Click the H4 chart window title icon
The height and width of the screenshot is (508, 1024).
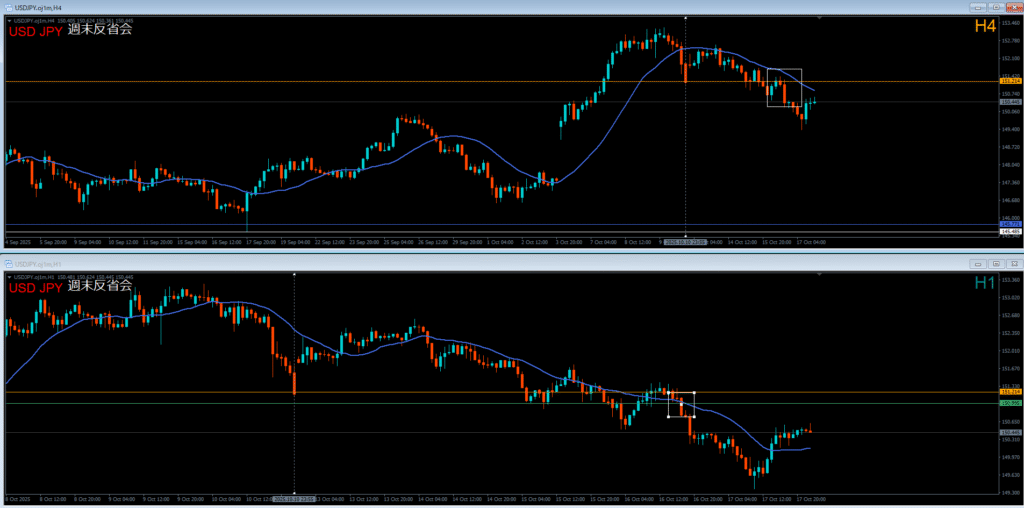[9, 7]
